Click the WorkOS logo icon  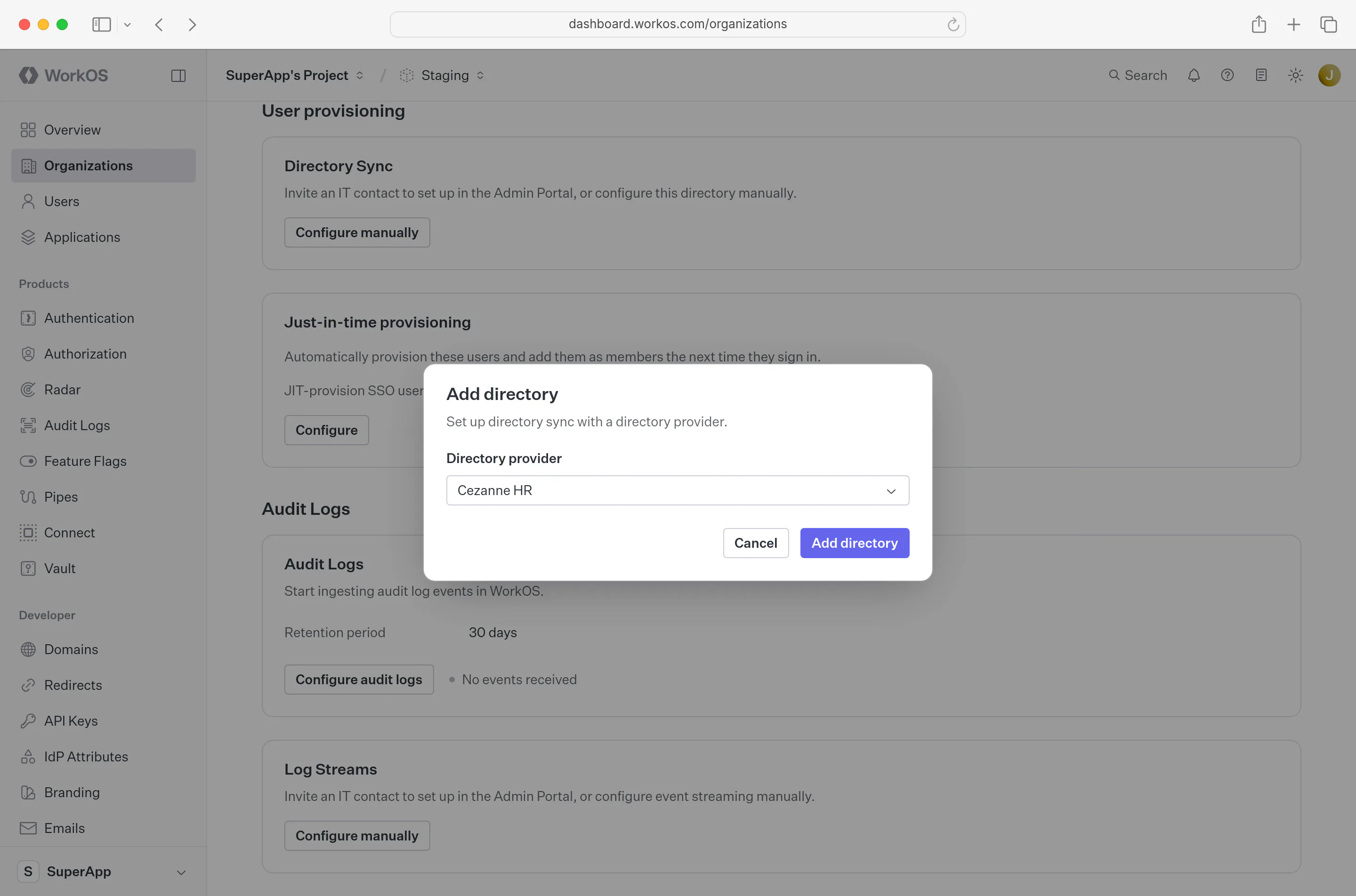tap(28, 75)
